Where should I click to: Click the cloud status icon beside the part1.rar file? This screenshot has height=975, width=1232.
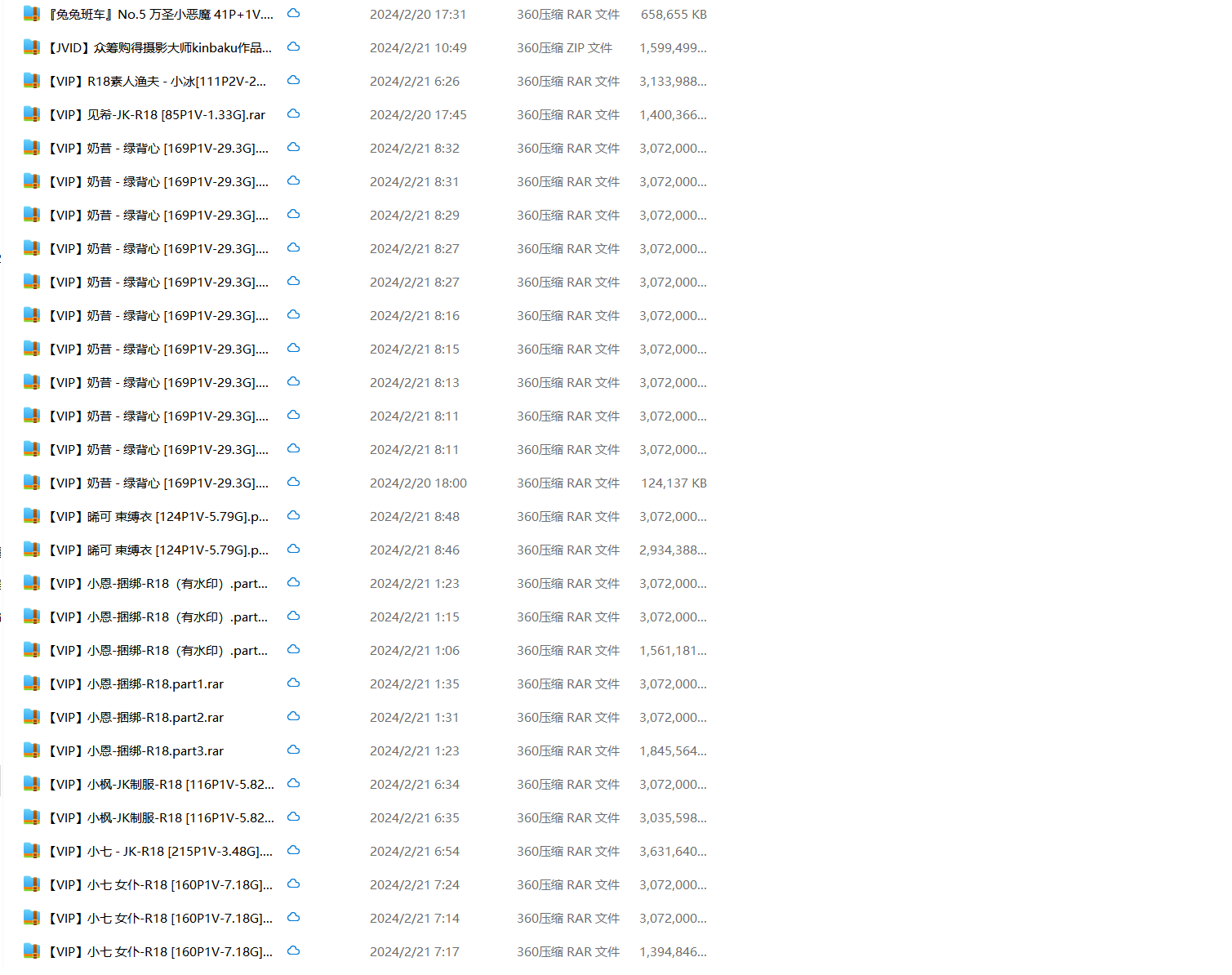pyautogui.click(x=294, y=683)
